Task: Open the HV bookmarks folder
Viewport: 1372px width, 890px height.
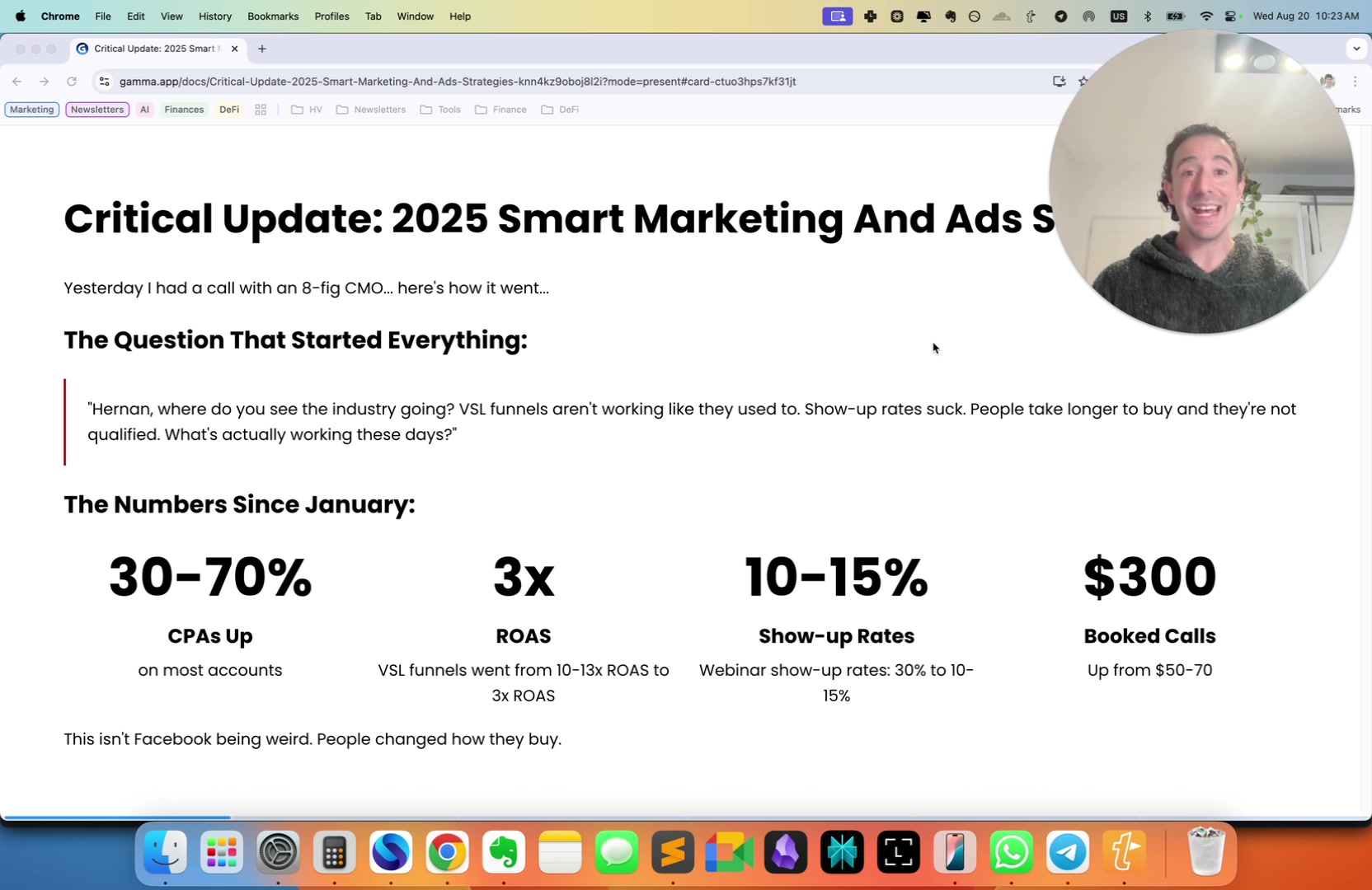Action: [x=307, y=110]
